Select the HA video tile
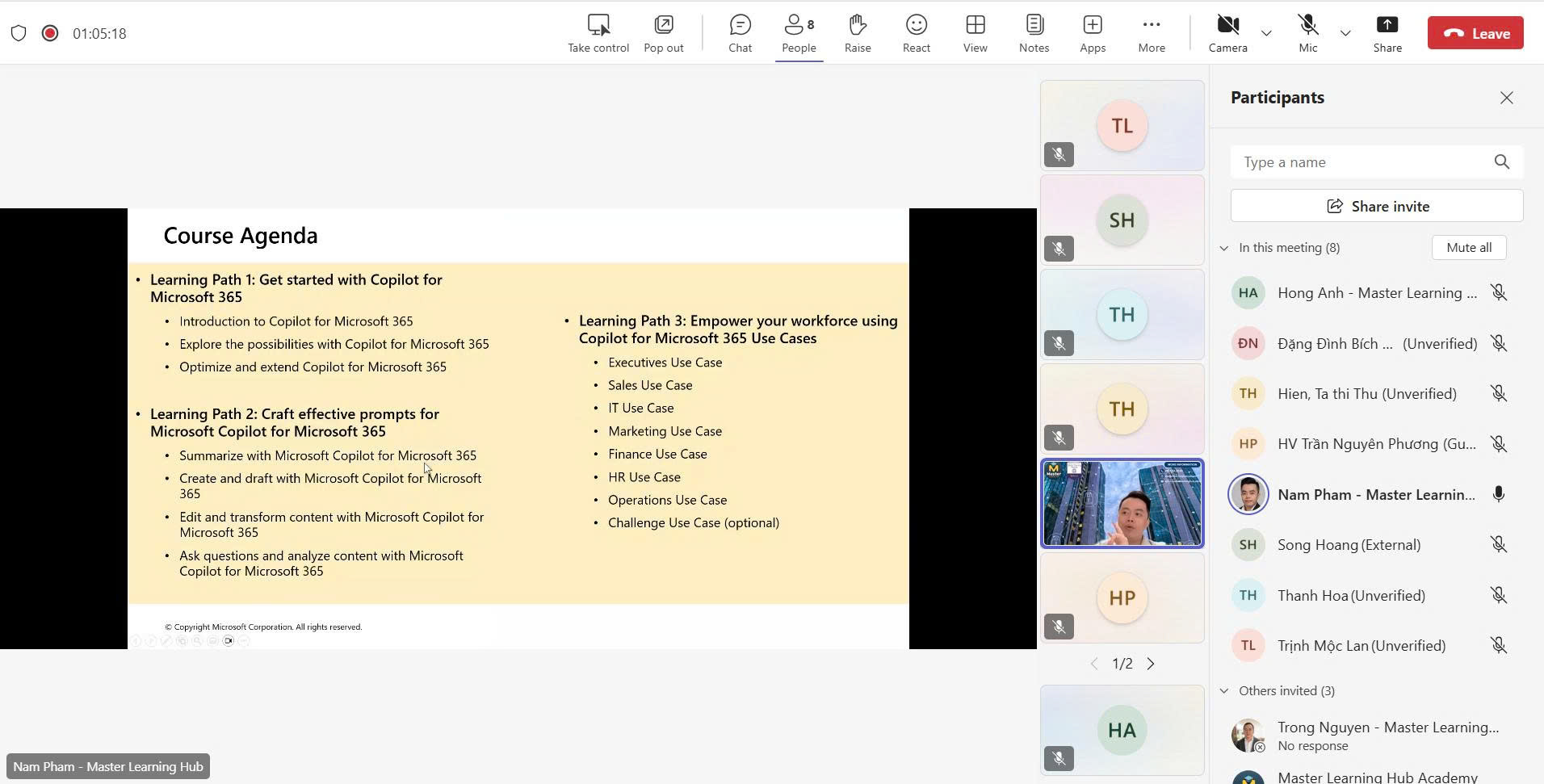The image size is (1544, 784). tap(1122, 730)
